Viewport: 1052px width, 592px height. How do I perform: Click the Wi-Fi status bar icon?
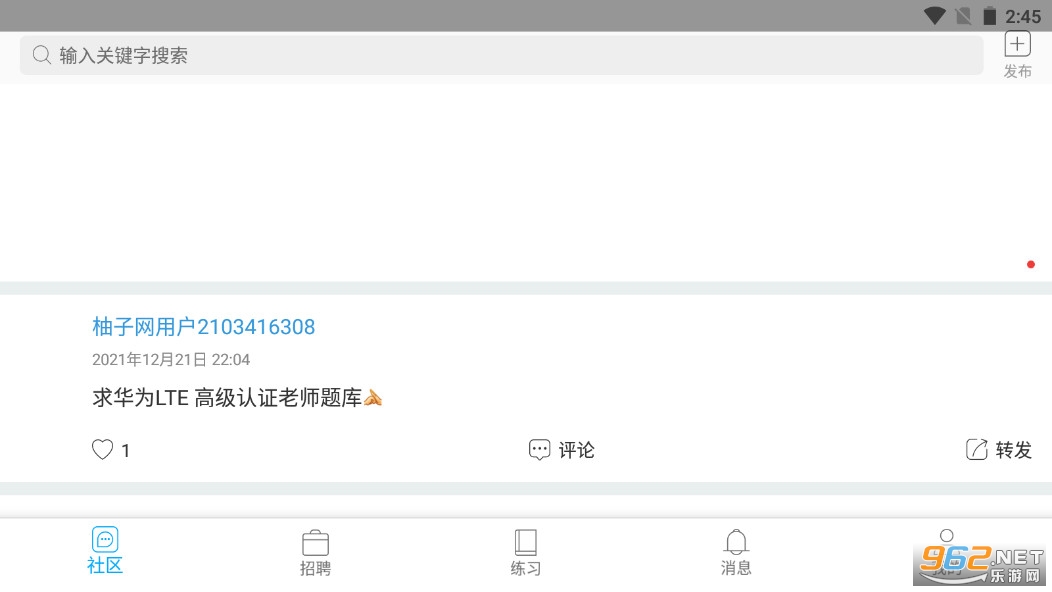click(934, 15)
